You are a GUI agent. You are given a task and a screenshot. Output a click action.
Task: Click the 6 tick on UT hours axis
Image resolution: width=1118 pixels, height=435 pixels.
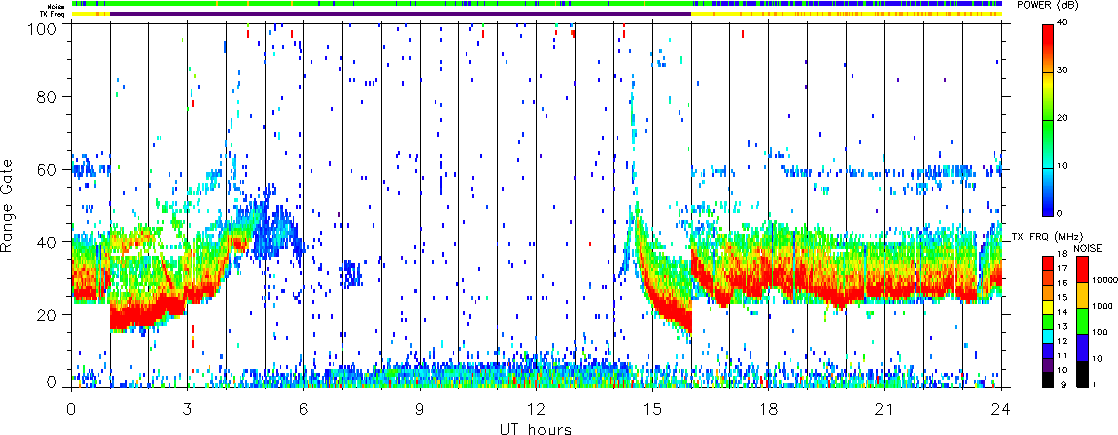click(x=304, y=409)
